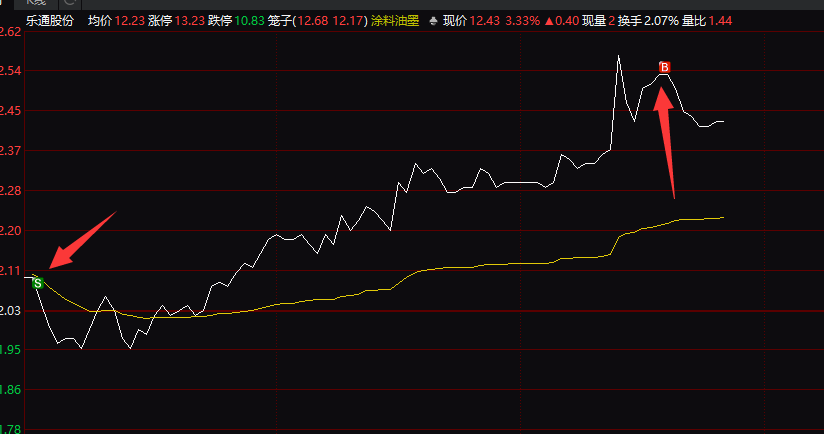824x434 pixels.
Task: Click the ▲0.40 price change
Action: pyautogui.click(x=562, y=21)
